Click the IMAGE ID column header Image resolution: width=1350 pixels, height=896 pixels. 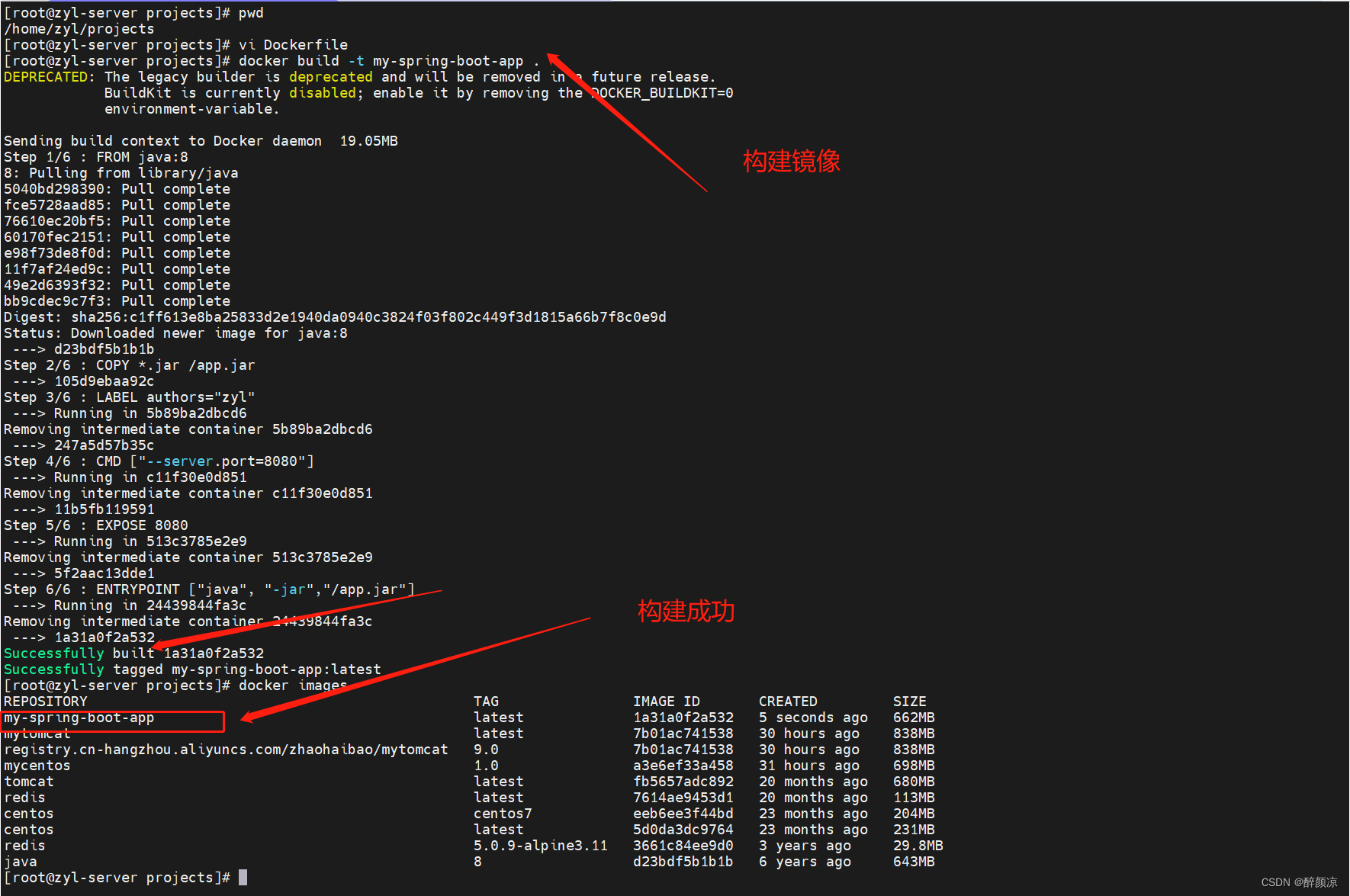click(x=667, y=702)
